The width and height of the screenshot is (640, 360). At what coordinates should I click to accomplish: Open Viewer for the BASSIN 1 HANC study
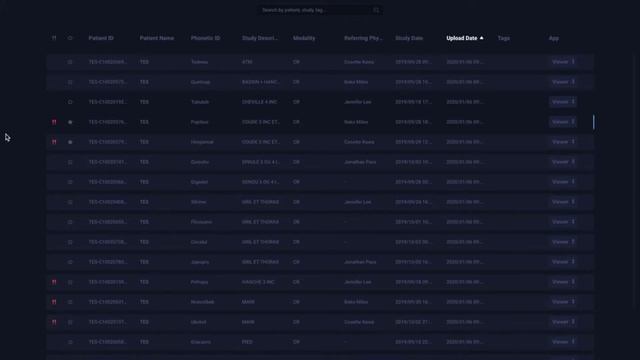point(560,82)
